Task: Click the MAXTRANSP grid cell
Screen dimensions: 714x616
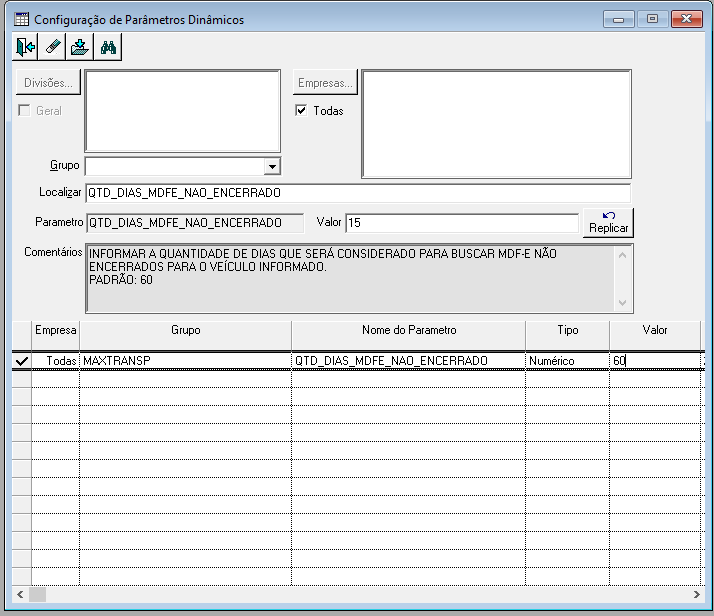Action: [185, 361]
